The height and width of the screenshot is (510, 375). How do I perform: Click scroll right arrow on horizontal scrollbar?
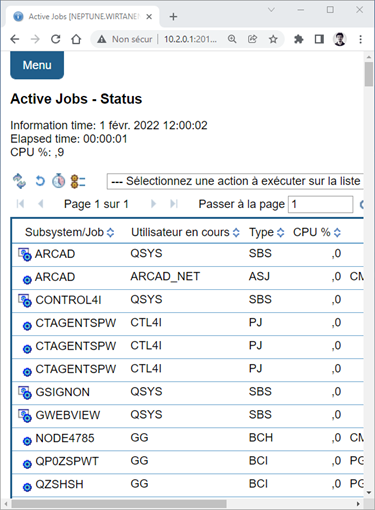[x=358, y=503]
